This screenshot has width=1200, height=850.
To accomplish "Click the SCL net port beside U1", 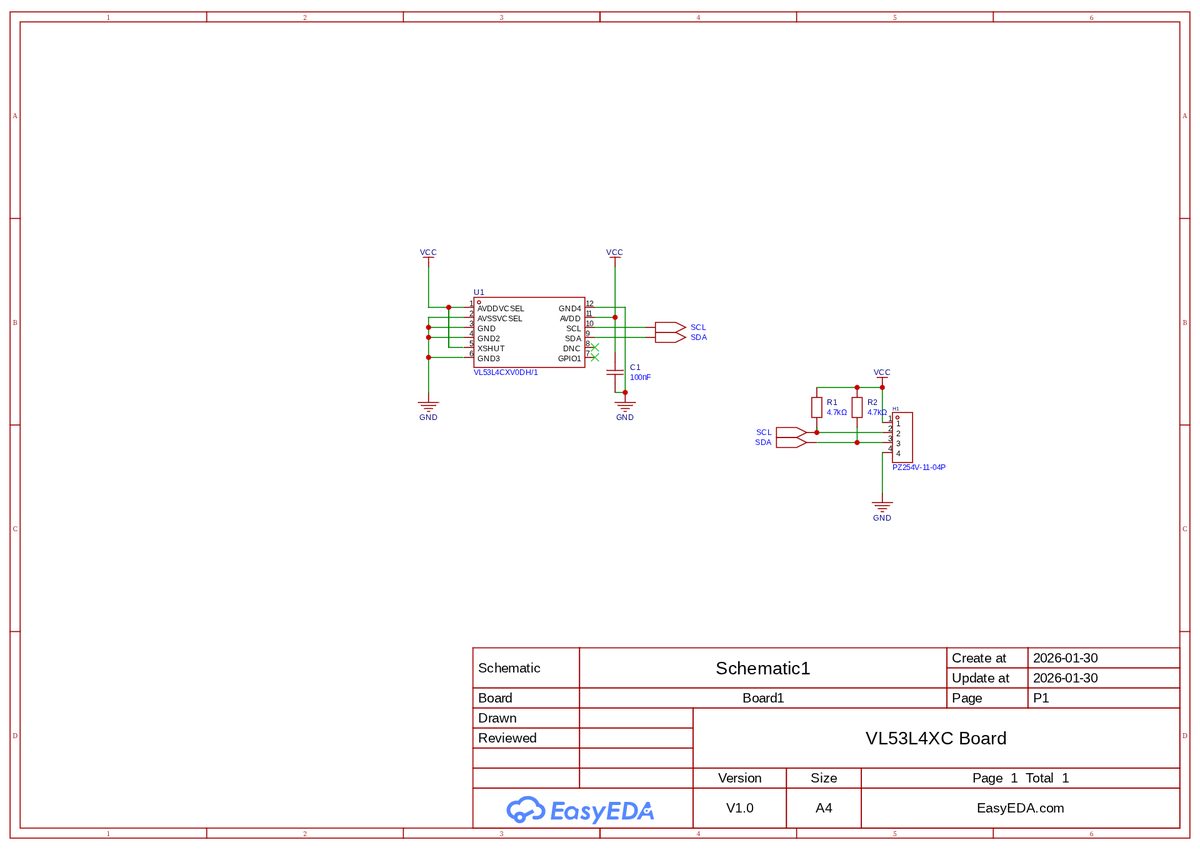I will pos(670,328).
